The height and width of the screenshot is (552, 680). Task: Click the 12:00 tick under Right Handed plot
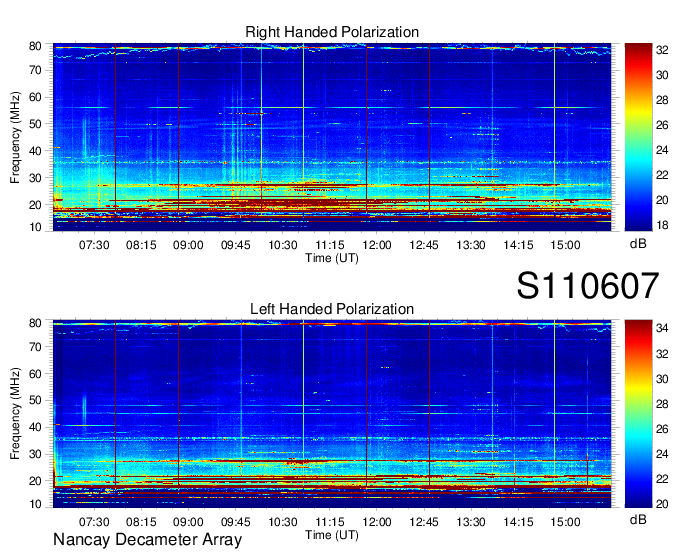377,245
